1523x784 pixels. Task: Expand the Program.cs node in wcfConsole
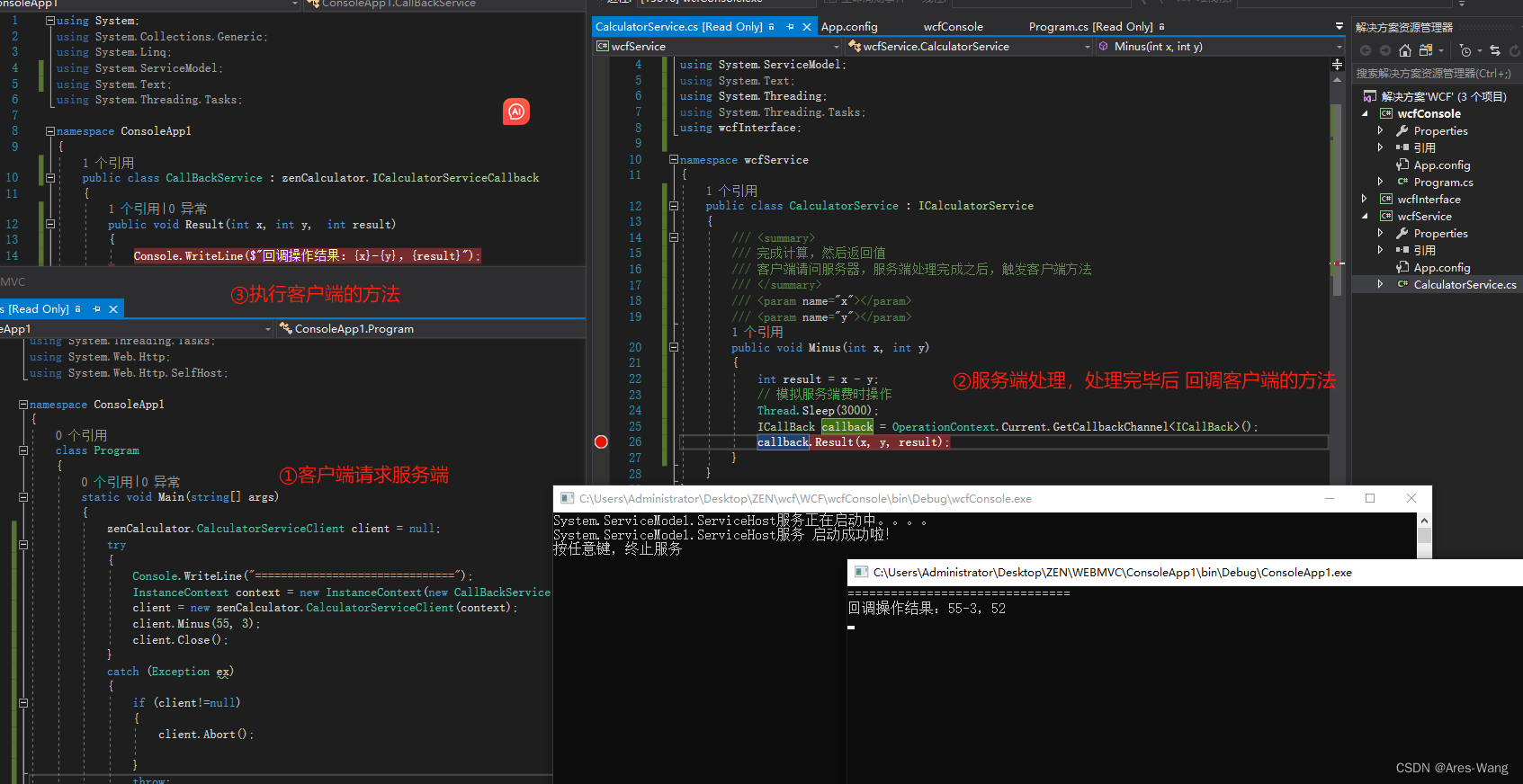point(1380,182)
